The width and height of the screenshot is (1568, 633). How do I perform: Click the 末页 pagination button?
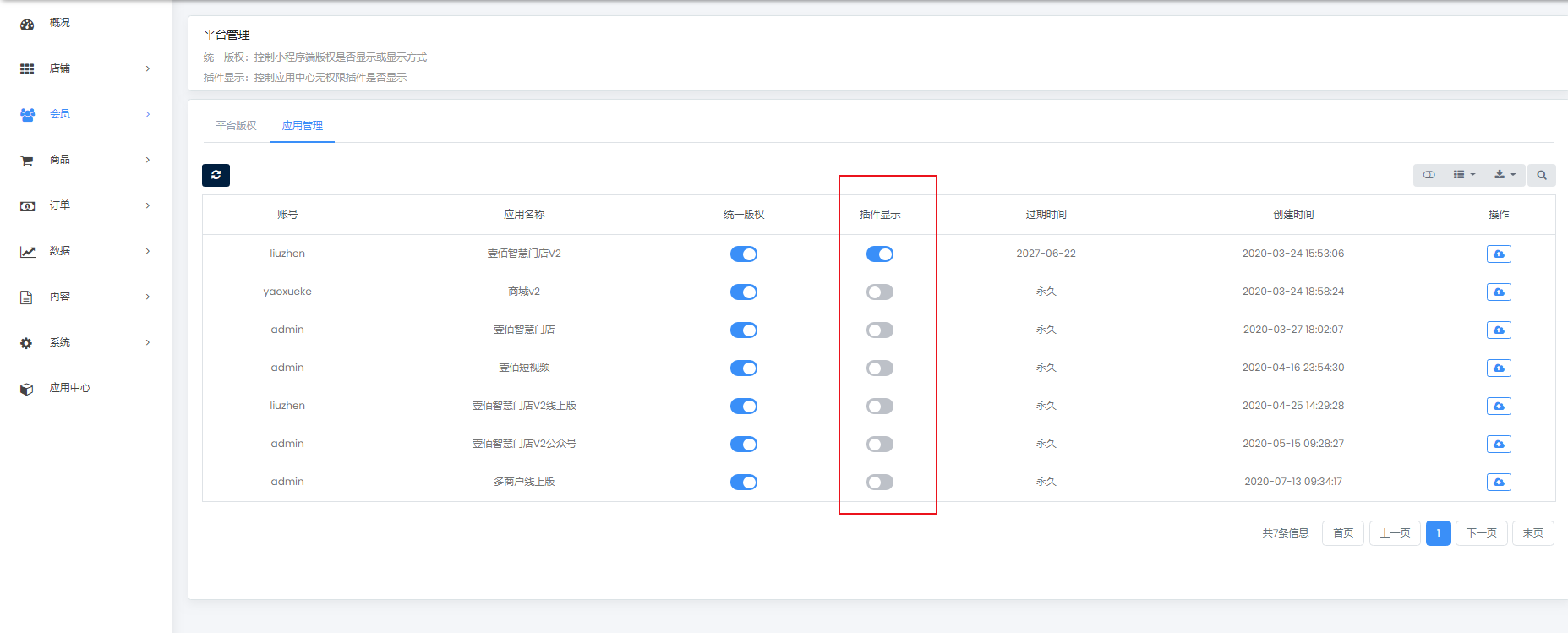click(1532, 533)
